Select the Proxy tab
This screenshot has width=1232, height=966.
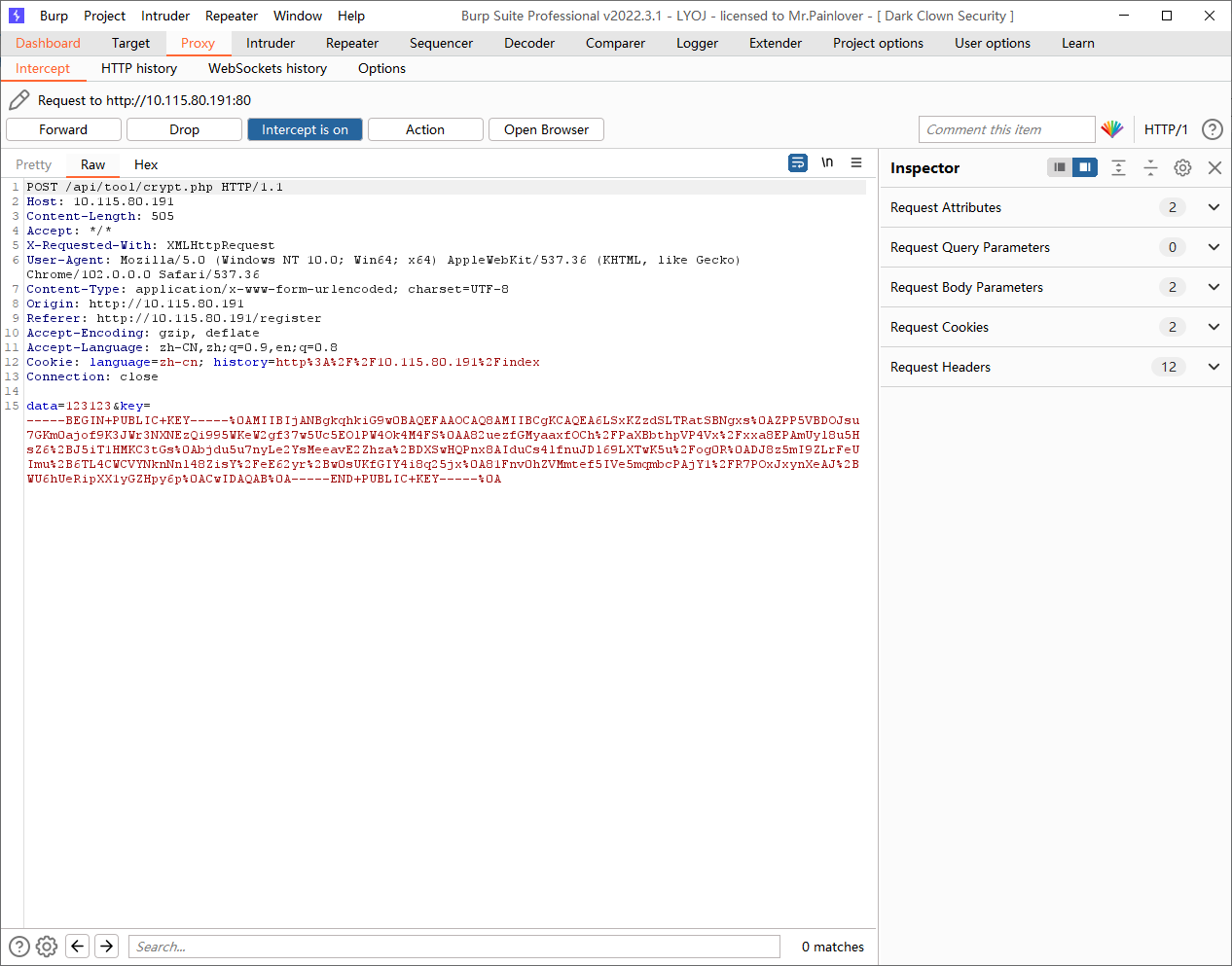coord(198,43)
